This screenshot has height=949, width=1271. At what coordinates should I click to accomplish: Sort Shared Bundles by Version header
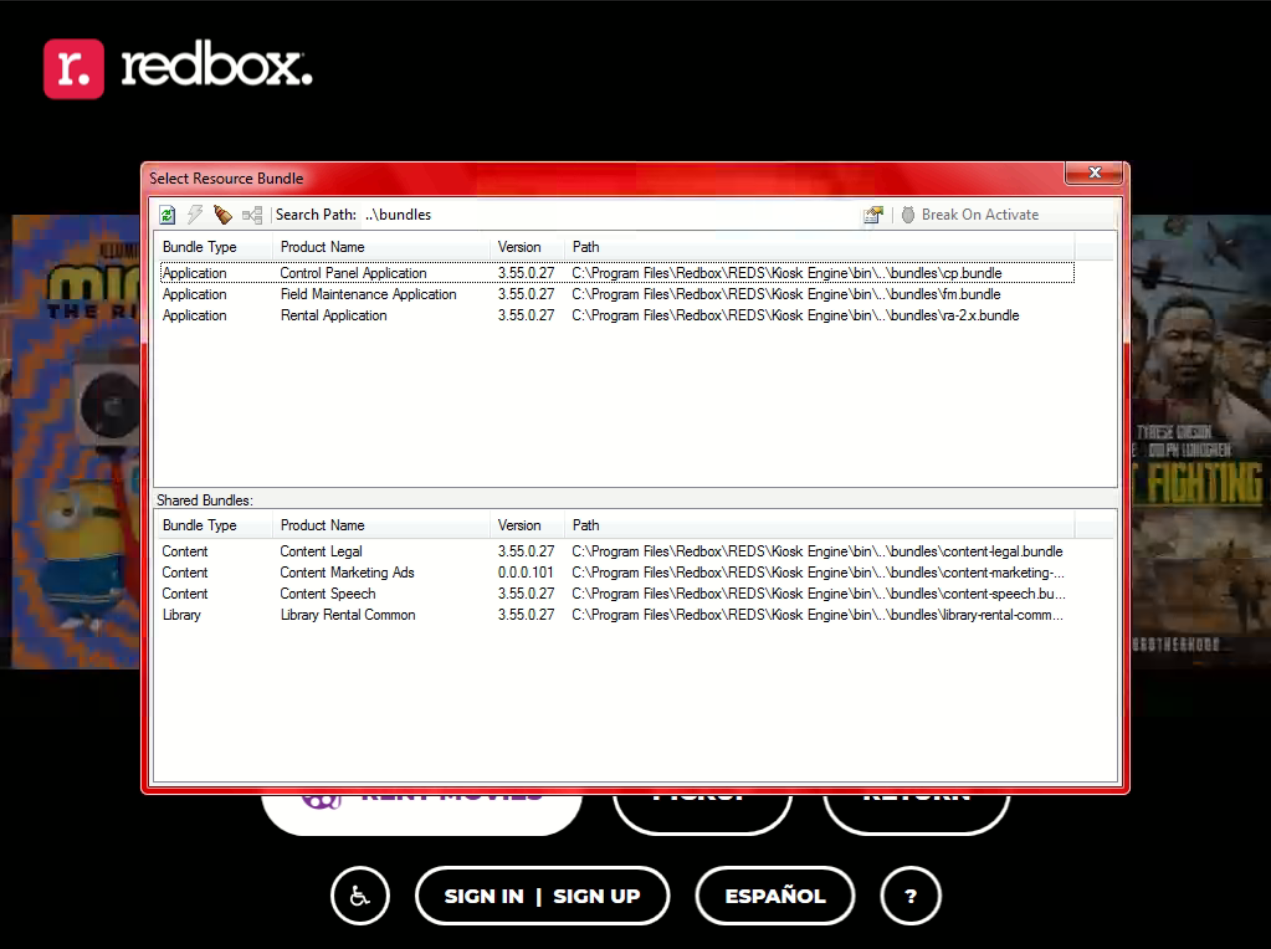point(527,525)
